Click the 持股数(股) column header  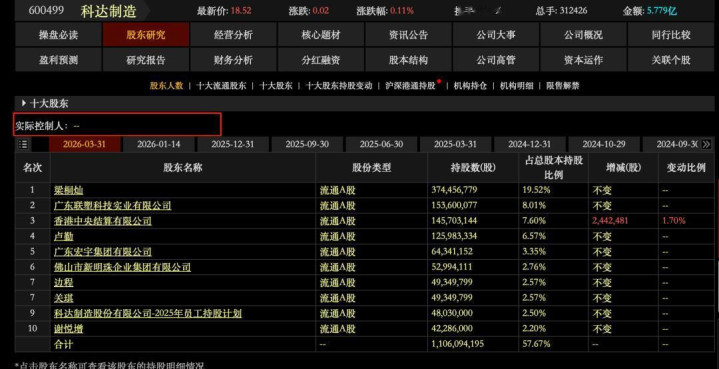pyautogui.click(x=473, y=168)
